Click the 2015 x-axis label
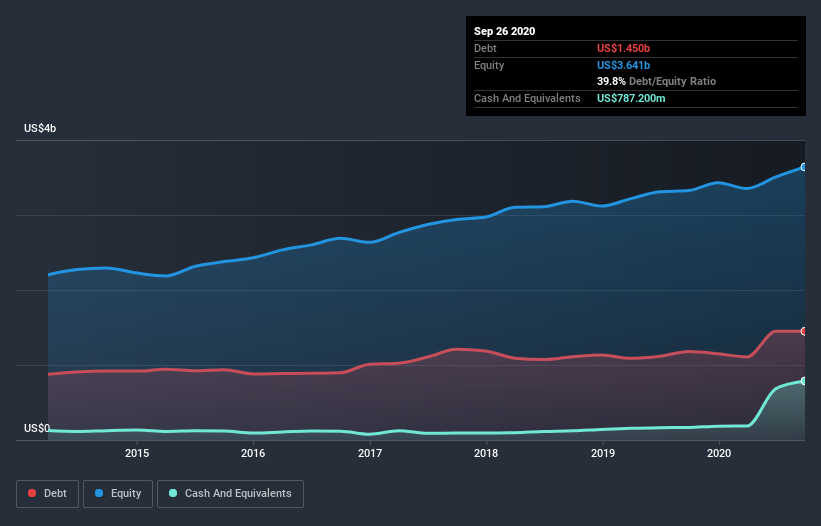Screen dimensions: 821x526 [x=137, y=453]
